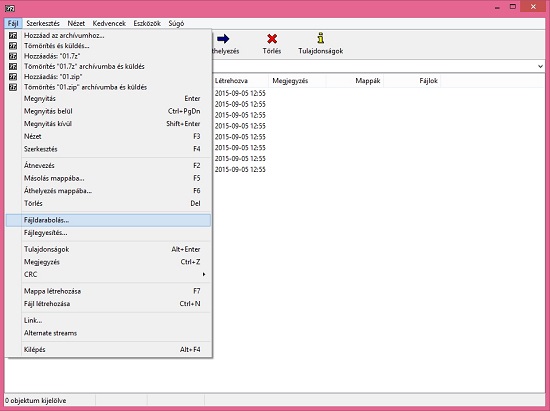Expand the CRC submenu arrow
The height and width of the screenshot is (411, 550).
click(x=204, y=274)
